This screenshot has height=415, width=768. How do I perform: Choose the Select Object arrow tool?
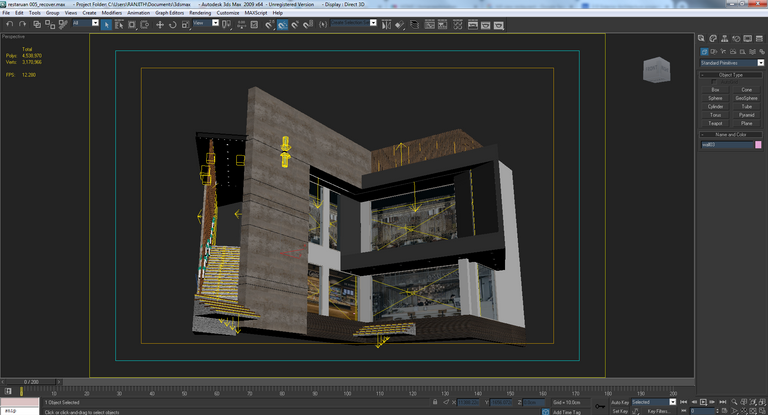point(106,24)
